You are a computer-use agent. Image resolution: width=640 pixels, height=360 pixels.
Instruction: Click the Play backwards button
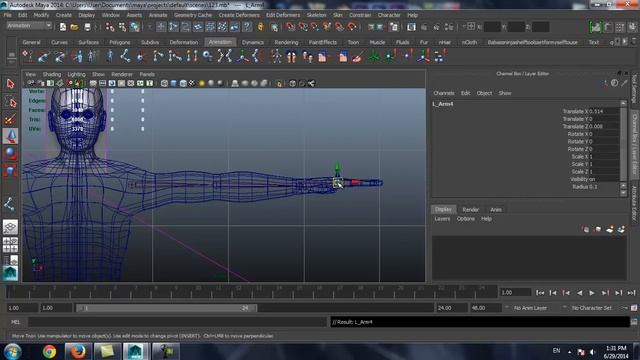pyautogui.click(x=580, y=293)
